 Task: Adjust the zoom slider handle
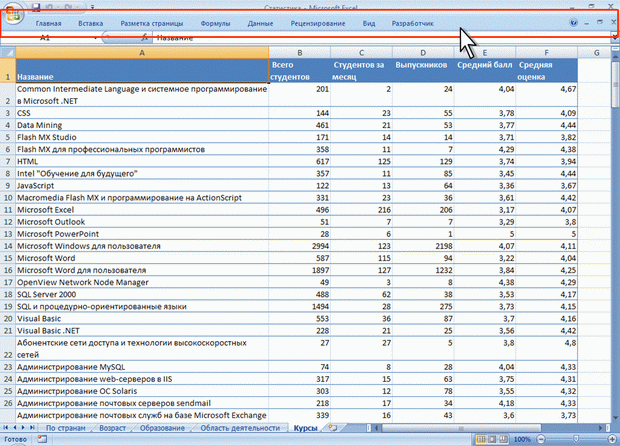[576, 439]
